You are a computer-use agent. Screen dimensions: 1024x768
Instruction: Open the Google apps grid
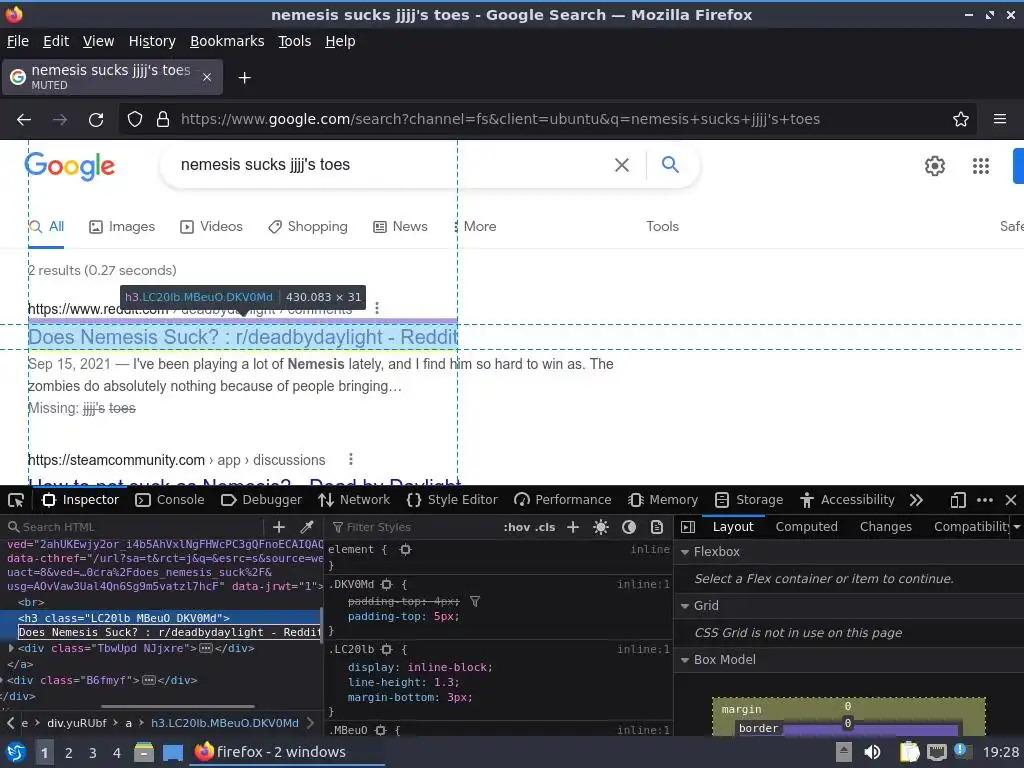pos(981,166)
